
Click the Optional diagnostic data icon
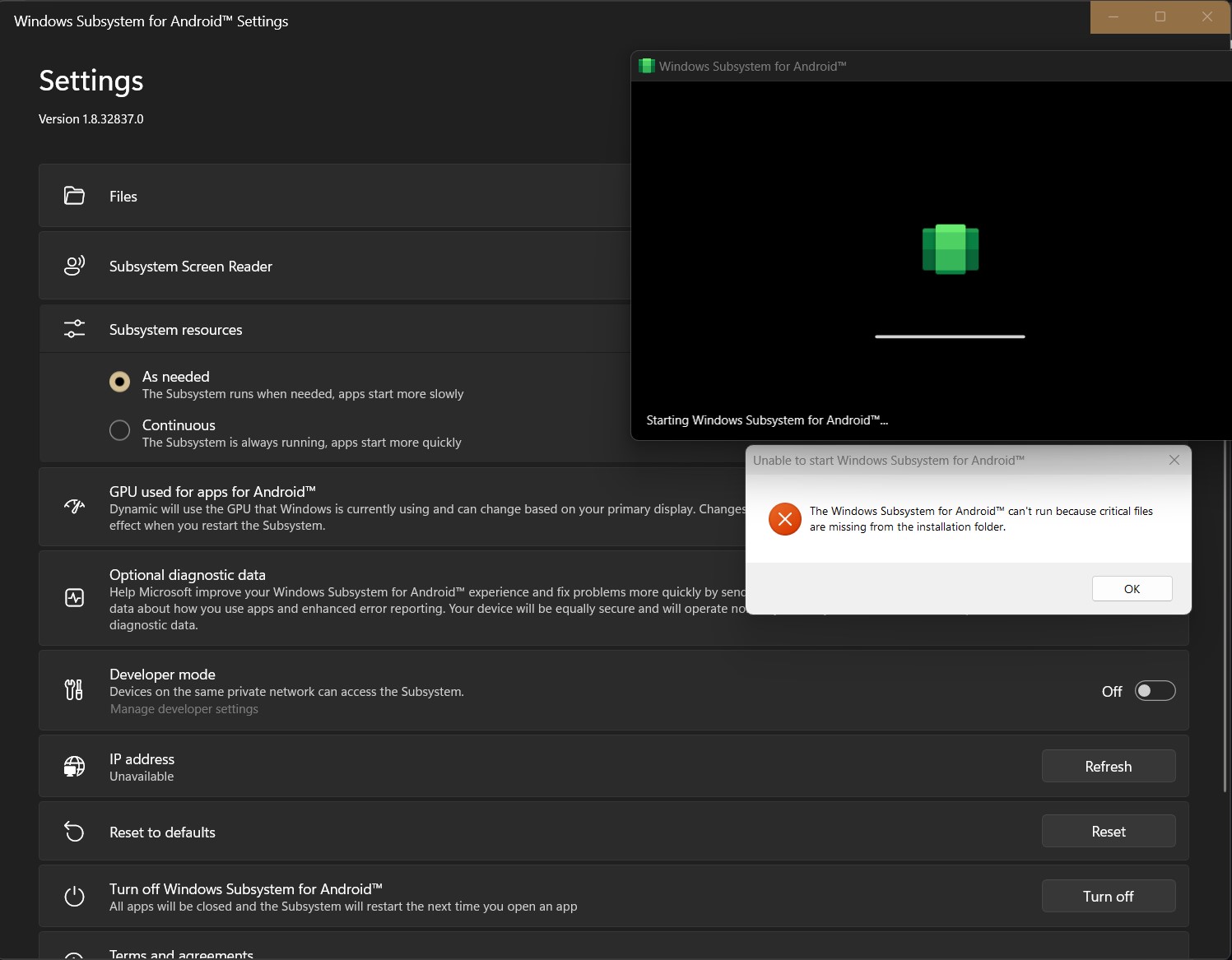click(x=74, y=598)
